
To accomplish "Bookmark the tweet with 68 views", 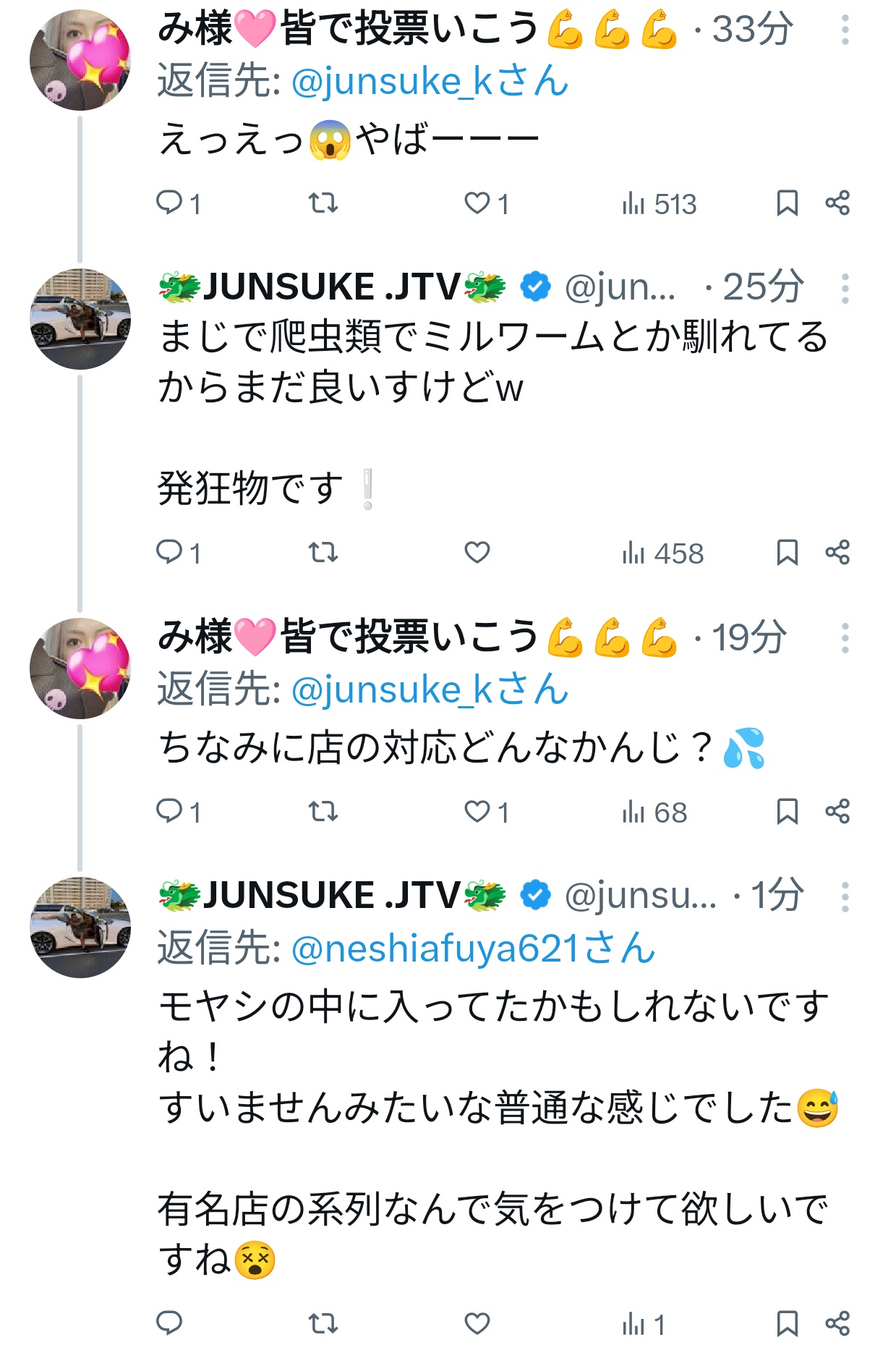I will (787, 812).
